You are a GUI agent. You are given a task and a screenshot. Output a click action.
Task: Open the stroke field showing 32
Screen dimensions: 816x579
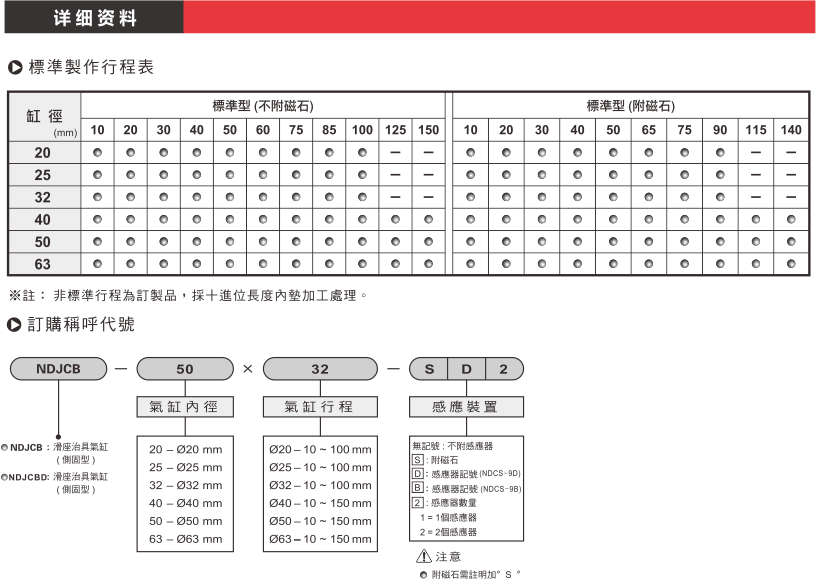coord(320,369)
